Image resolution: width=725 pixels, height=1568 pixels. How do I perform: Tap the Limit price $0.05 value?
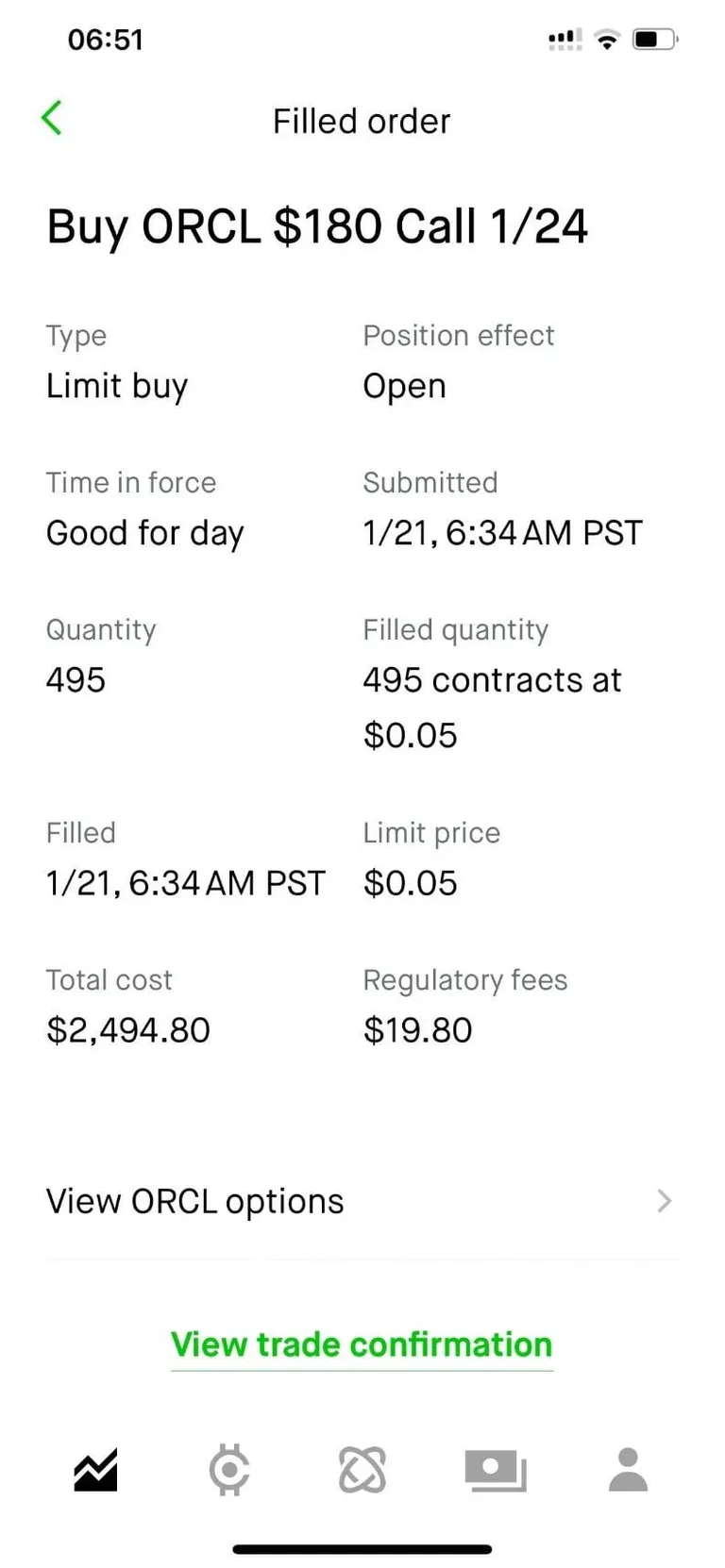410,883
